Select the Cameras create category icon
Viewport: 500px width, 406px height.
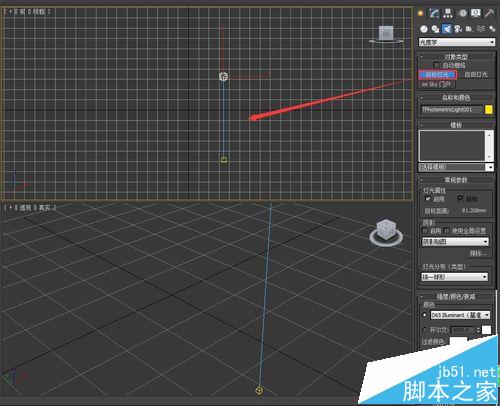point(458,29)
